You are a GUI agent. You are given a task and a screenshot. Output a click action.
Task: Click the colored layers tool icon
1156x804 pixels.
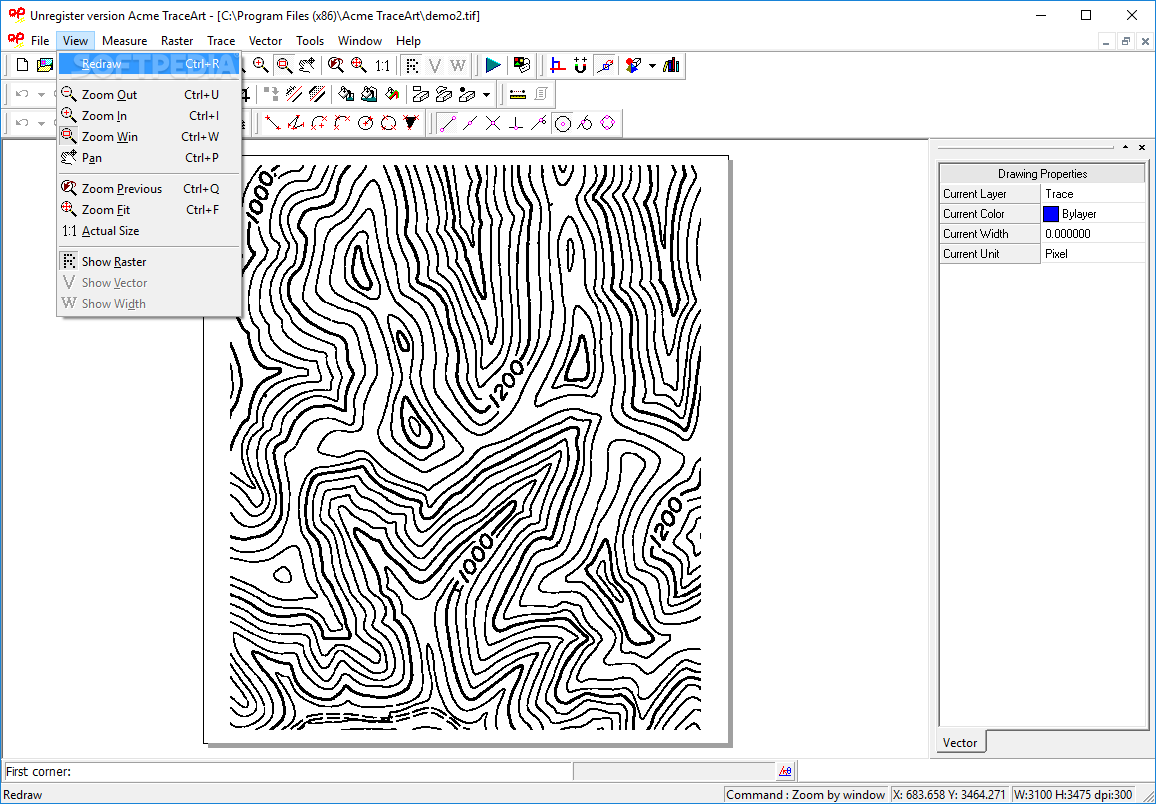coord(633,65)
